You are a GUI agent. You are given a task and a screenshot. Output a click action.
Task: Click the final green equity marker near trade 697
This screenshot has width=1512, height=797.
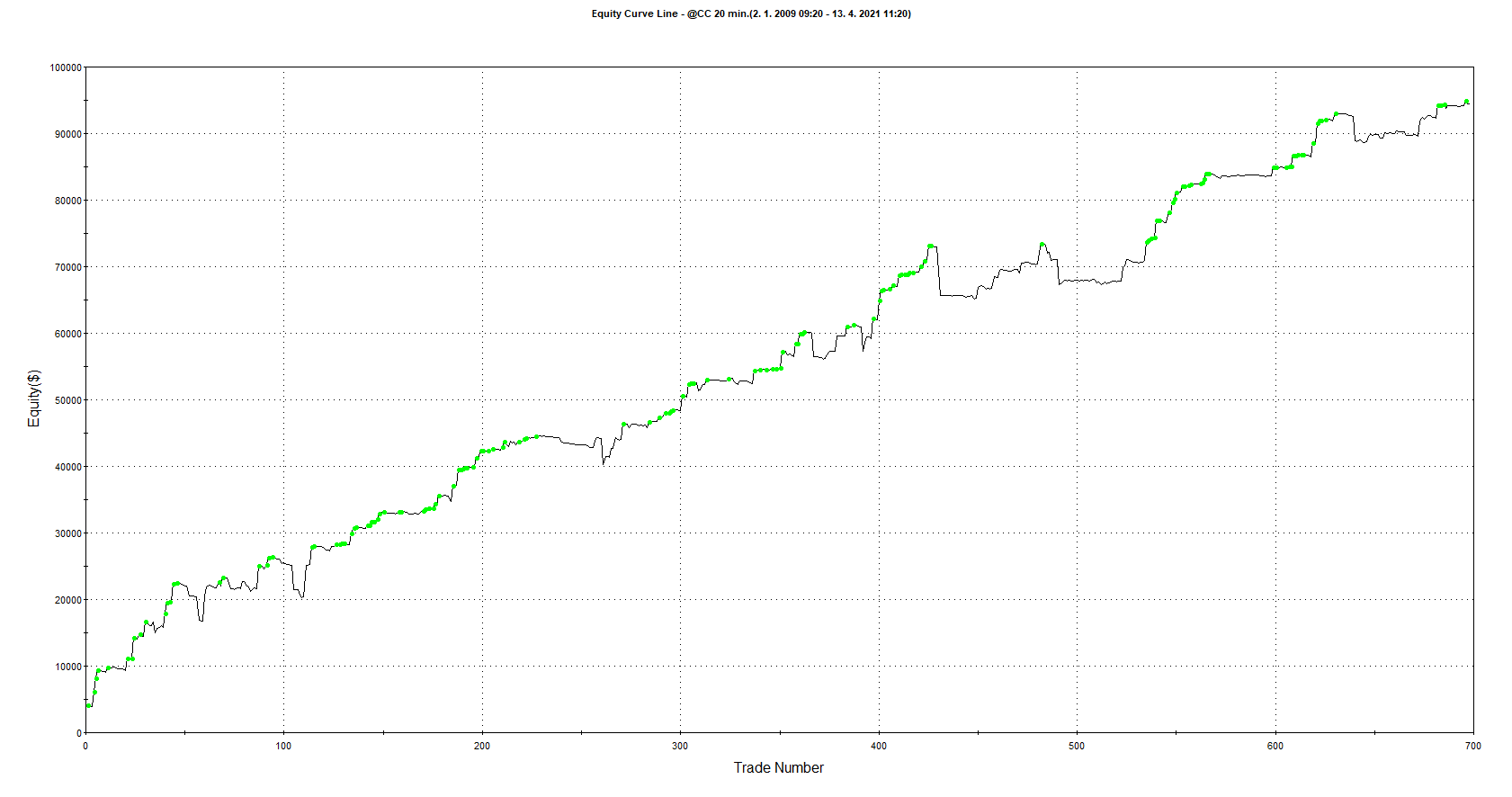[x=1467, y=102]
